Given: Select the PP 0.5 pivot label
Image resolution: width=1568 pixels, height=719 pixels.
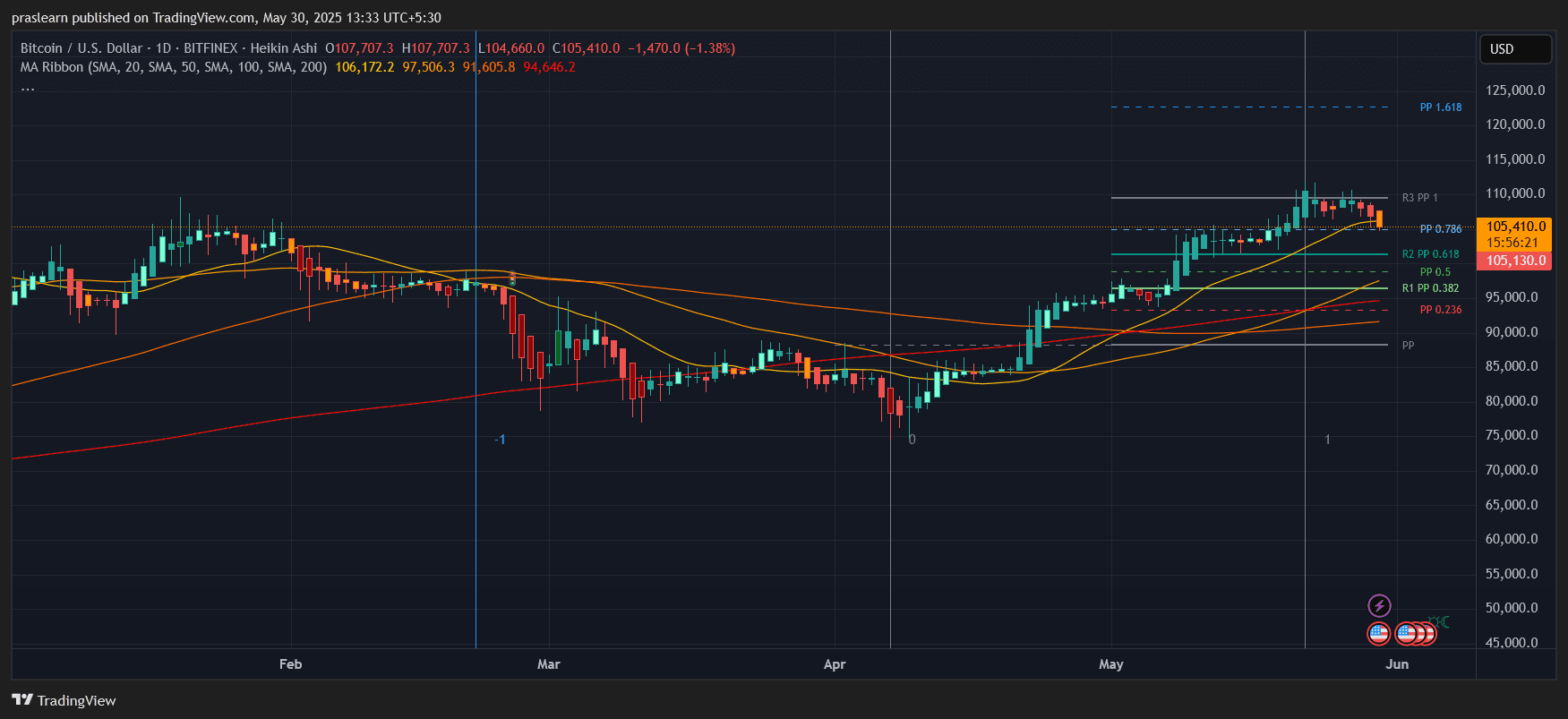Looking at the screenshot, I should 1435,272.
